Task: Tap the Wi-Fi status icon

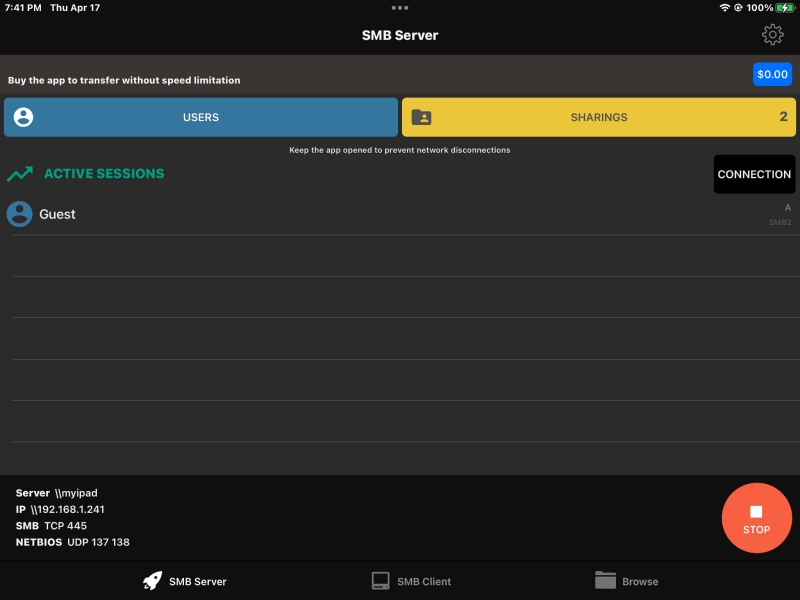Action: click(x=724, y=8)
